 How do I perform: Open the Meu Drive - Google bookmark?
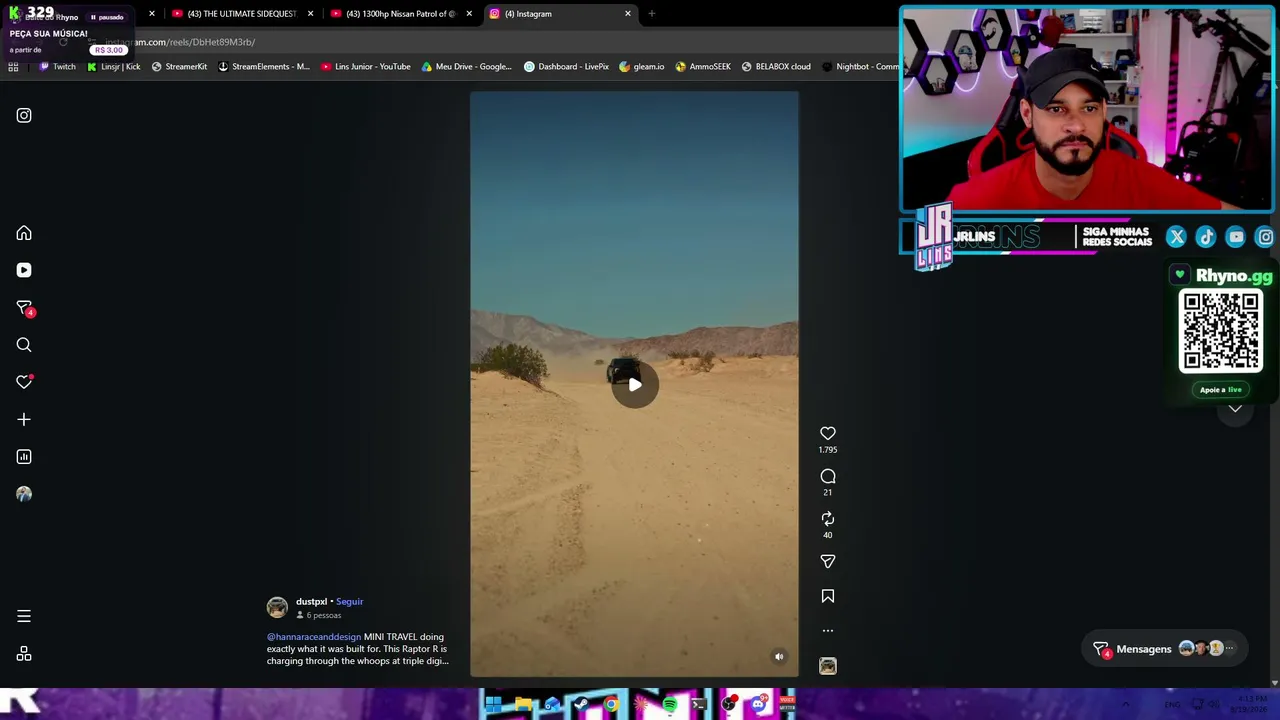[467, 67]
